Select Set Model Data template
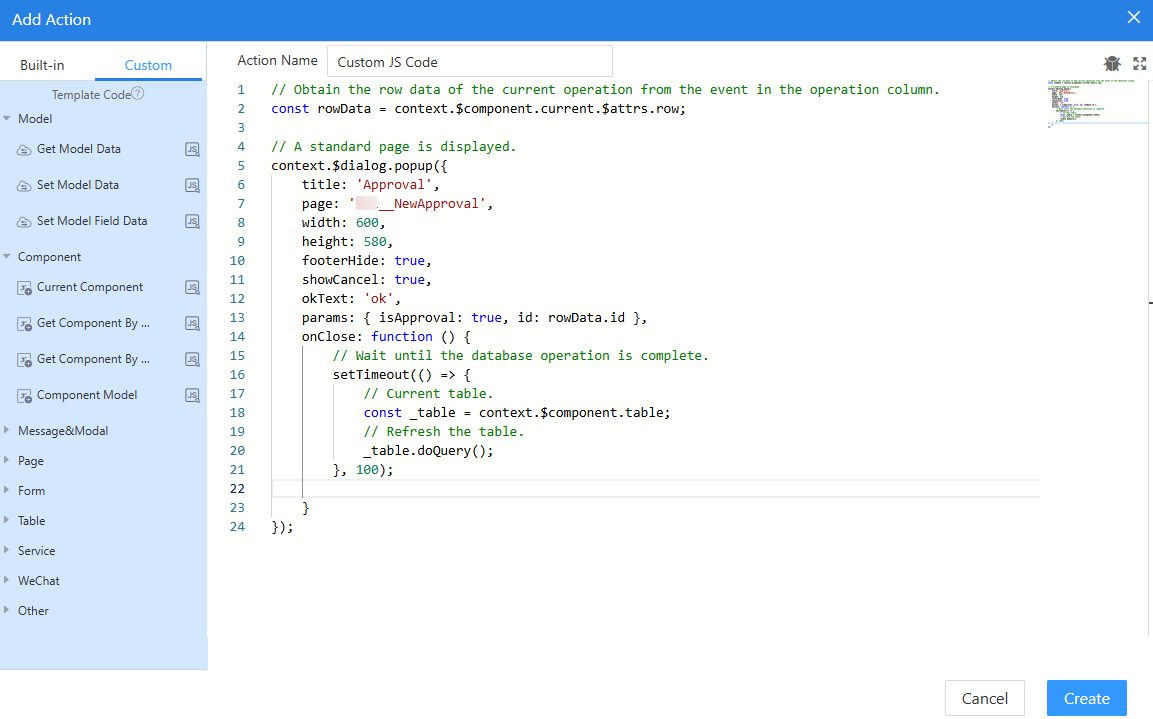 point(78,185)
